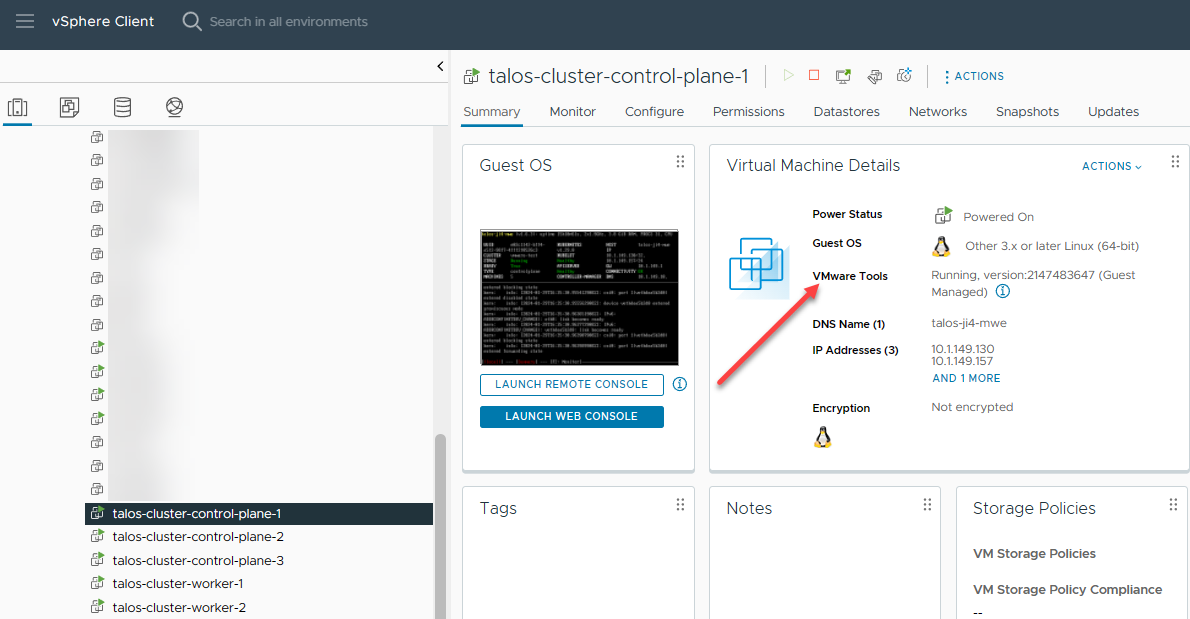
Task: Focus the Search in all environments field
Action: [288, 22]
